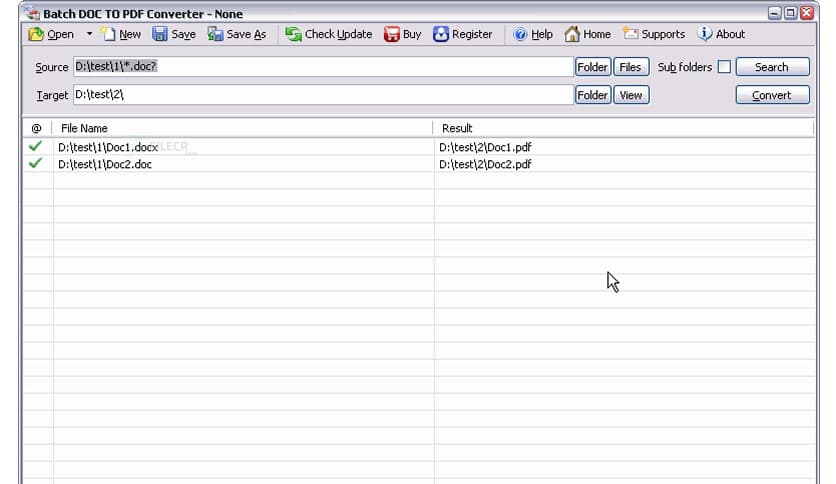The height and width of the screenshot is (484, 836).
Task: Click the green checkmark for Doc1.docx
Action: (x=35, y=146)
